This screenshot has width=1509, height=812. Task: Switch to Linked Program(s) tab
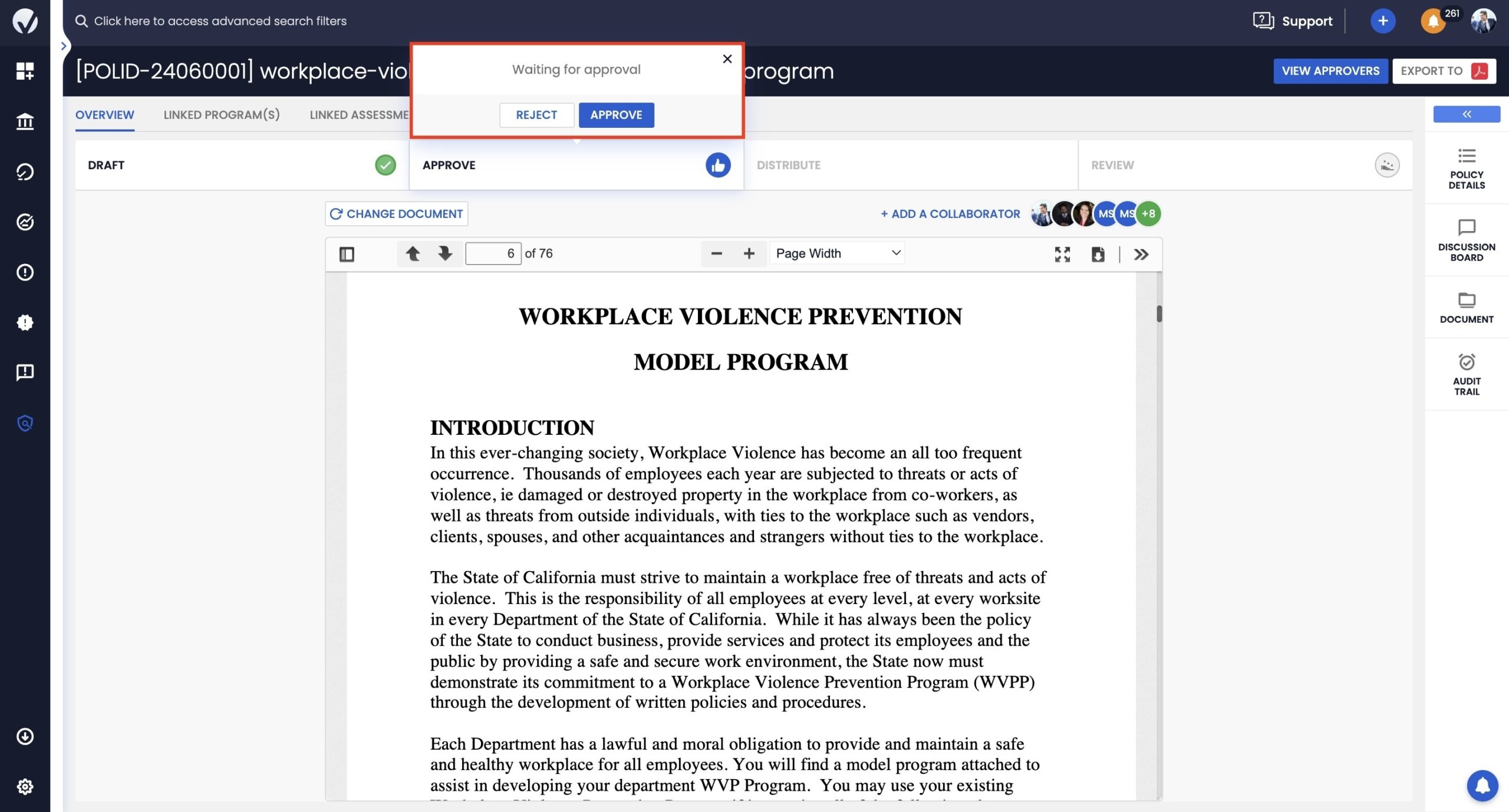[222, 115]
